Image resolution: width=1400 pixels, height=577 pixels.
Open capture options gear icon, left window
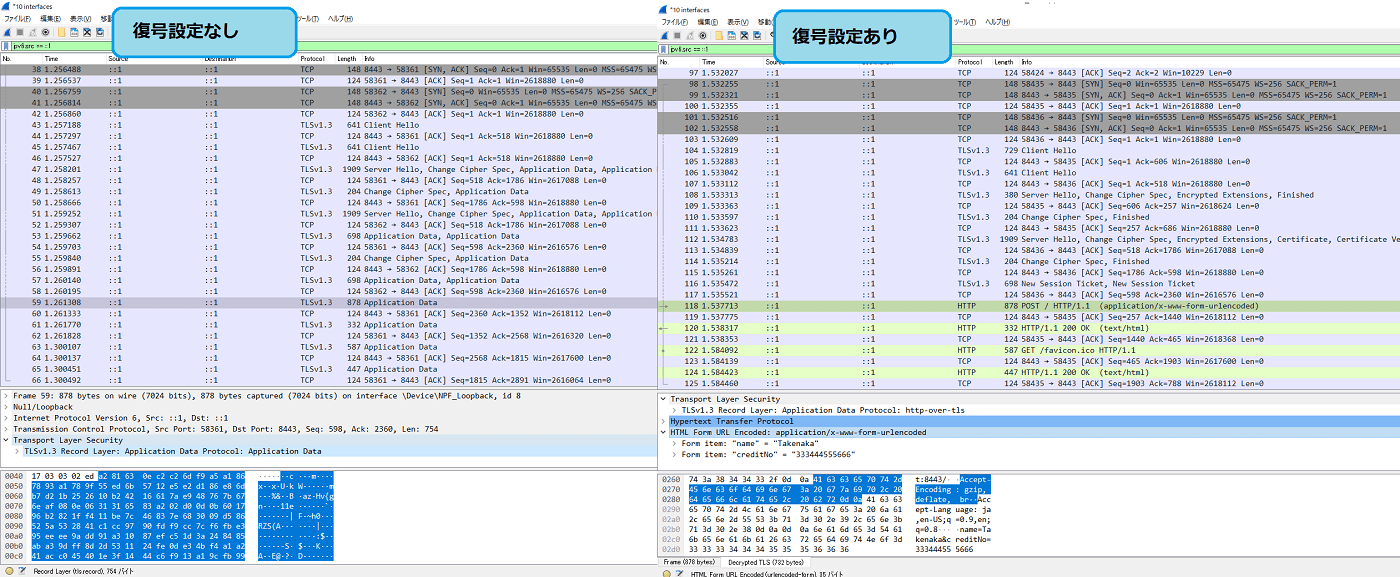point(45,32)
